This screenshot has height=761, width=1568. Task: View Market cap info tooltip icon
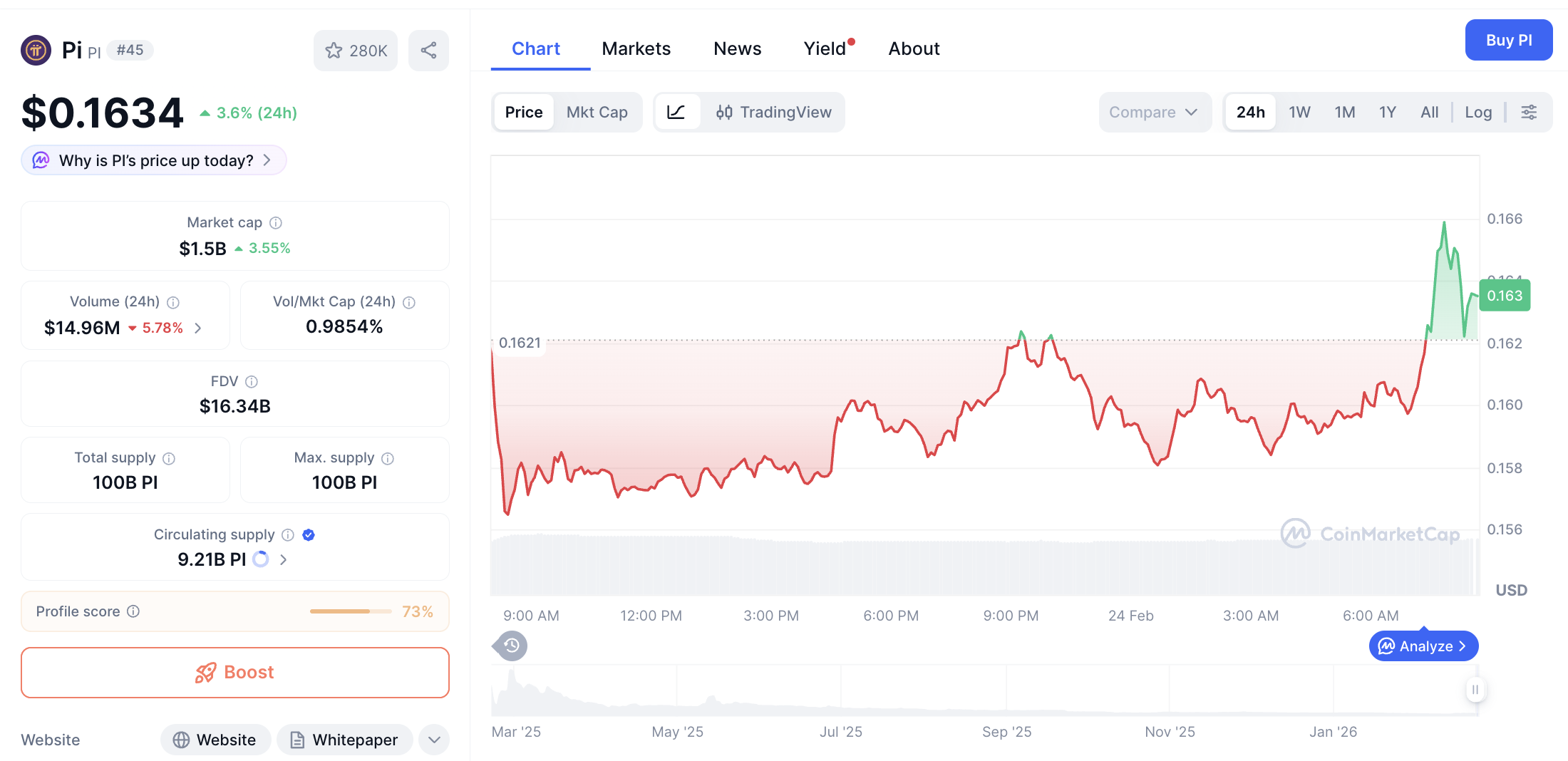pos(276,222)
